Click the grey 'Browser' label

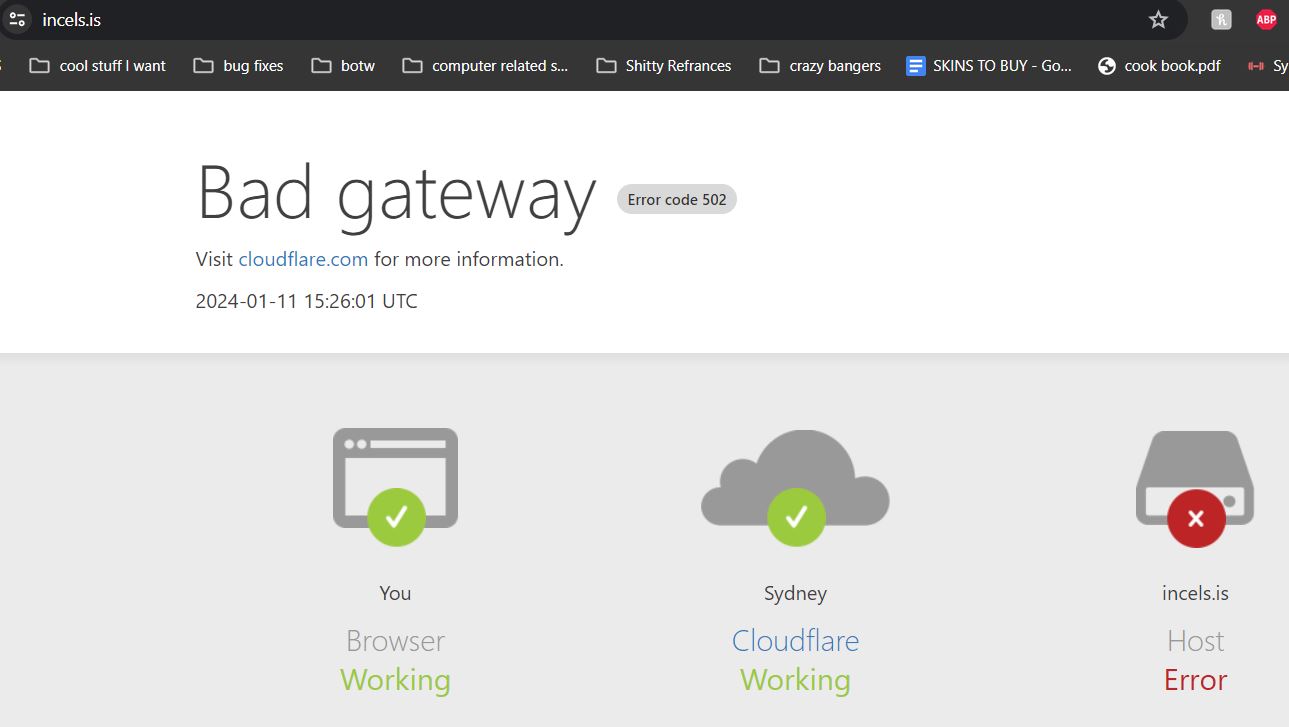coord(395,640)
